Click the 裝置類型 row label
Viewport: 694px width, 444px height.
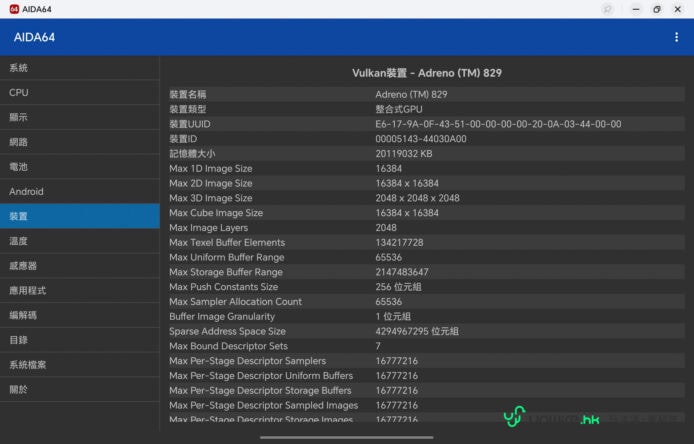click(188, 109)
